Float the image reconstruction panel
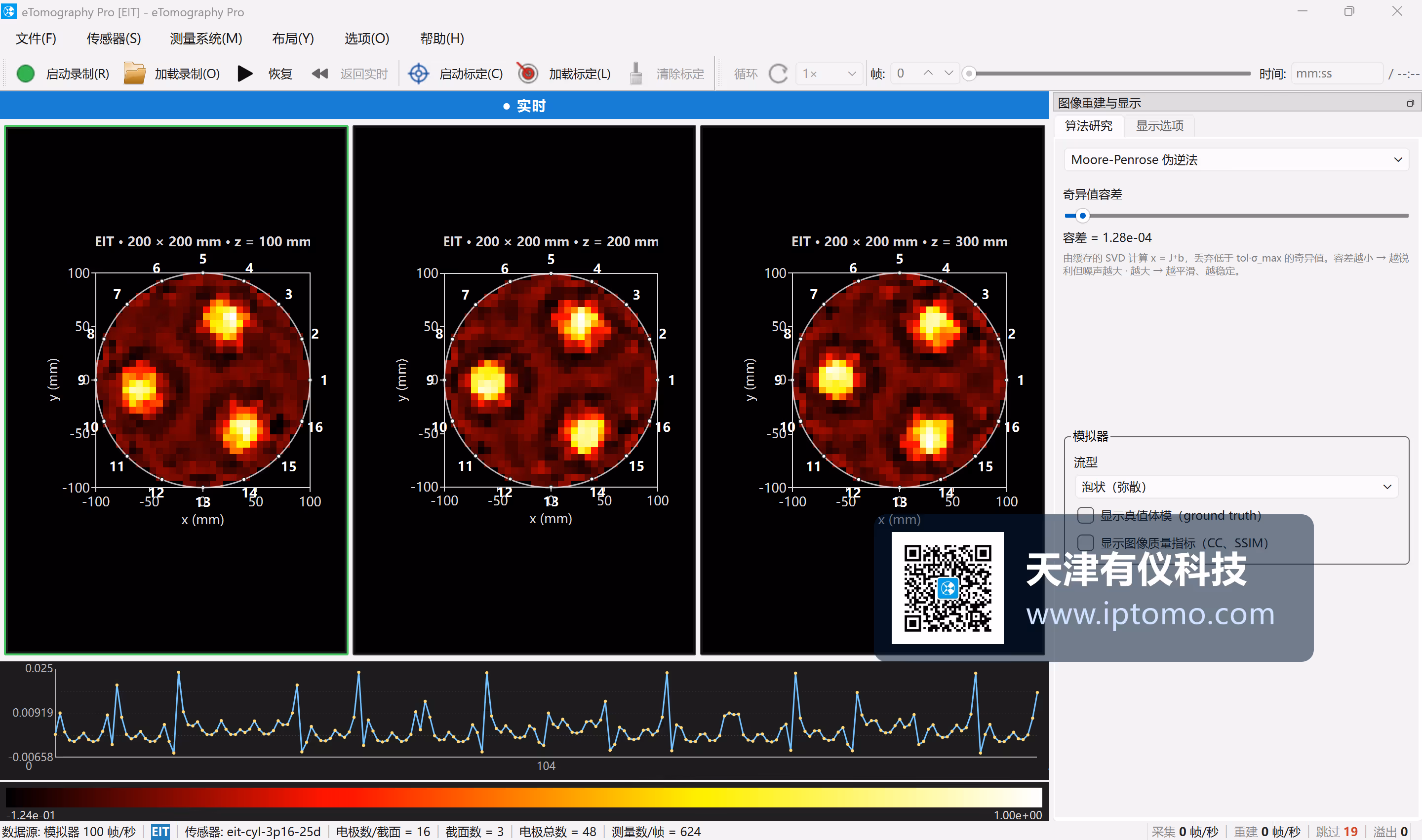 pyautogui.click(x=1410, y=103)
